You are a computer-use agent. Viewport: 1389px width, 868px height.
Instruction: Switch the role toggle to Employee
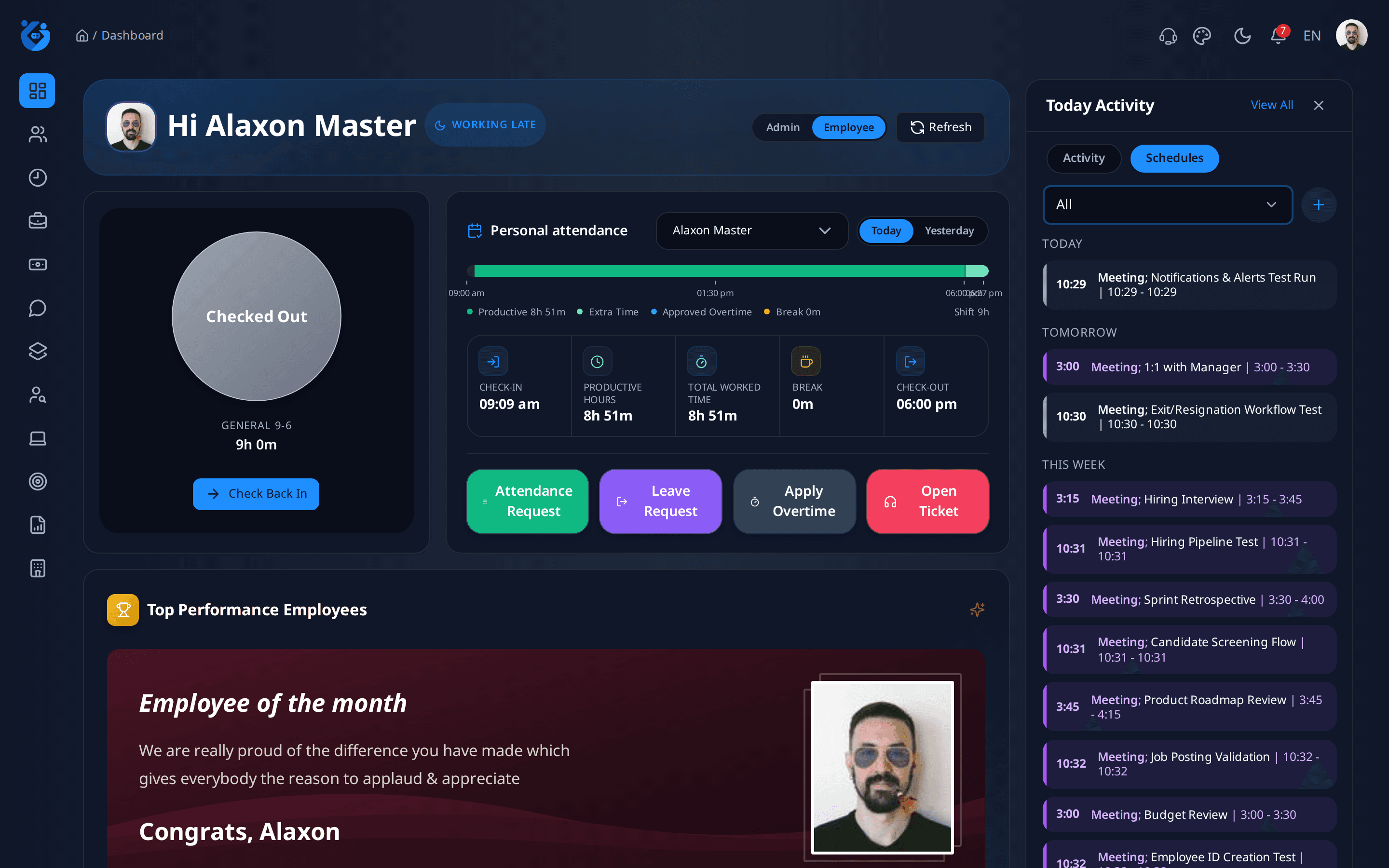[x=848, y=127]
